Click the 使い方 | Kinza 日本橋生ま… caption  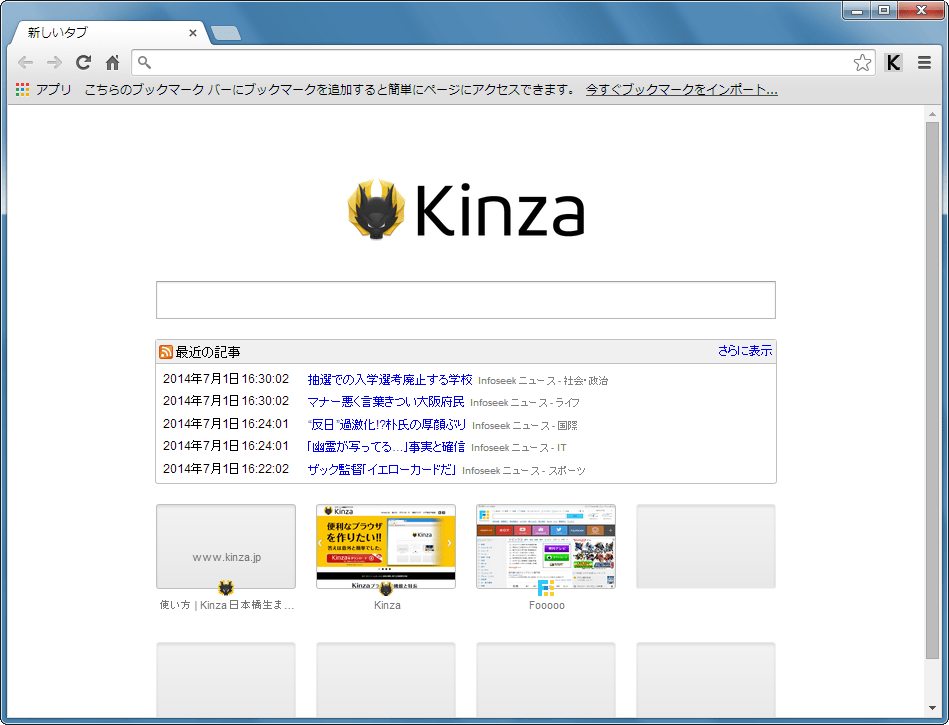pos(227,605)
